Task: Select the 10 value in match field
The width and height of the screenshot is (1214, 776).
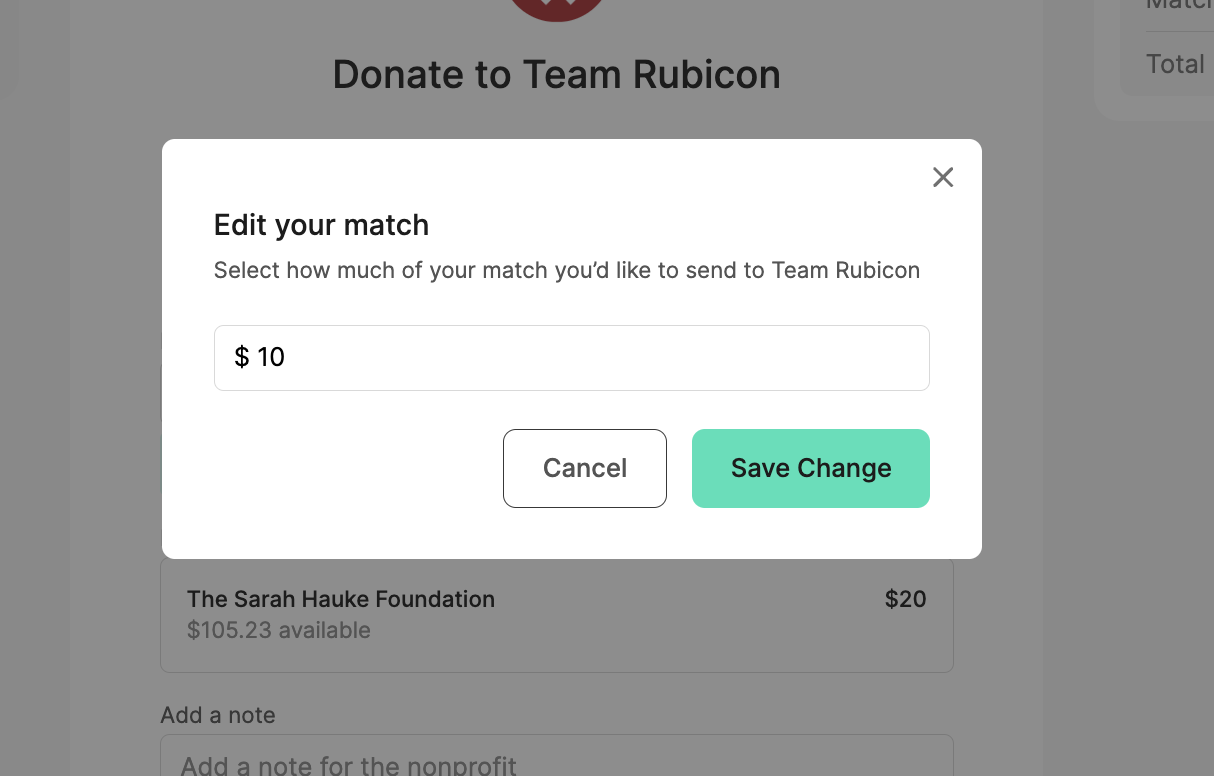Action: (x=271, y=357)
